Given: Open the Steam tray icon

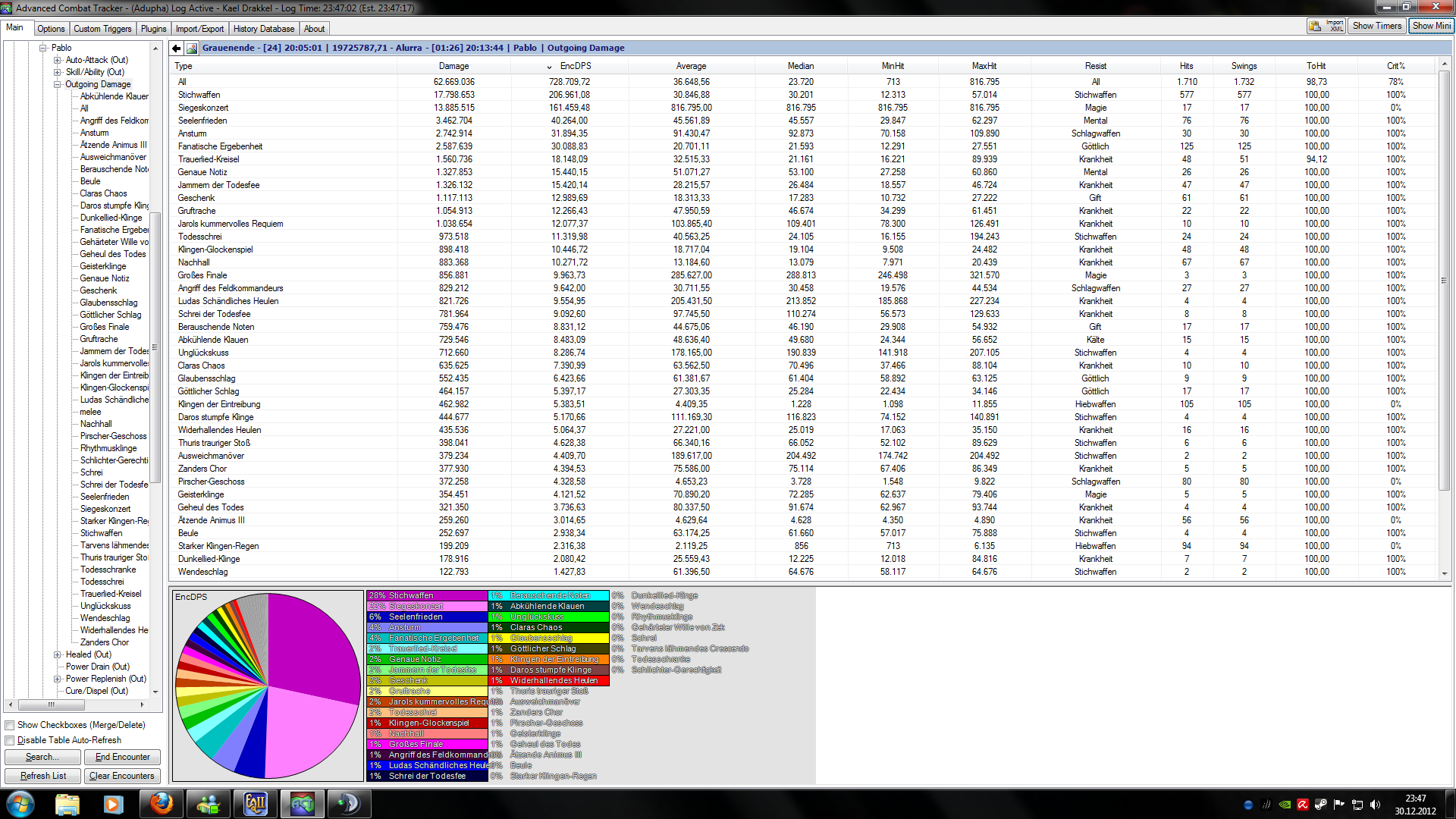Looking at the screenshot, I should tap(1321, 805).
